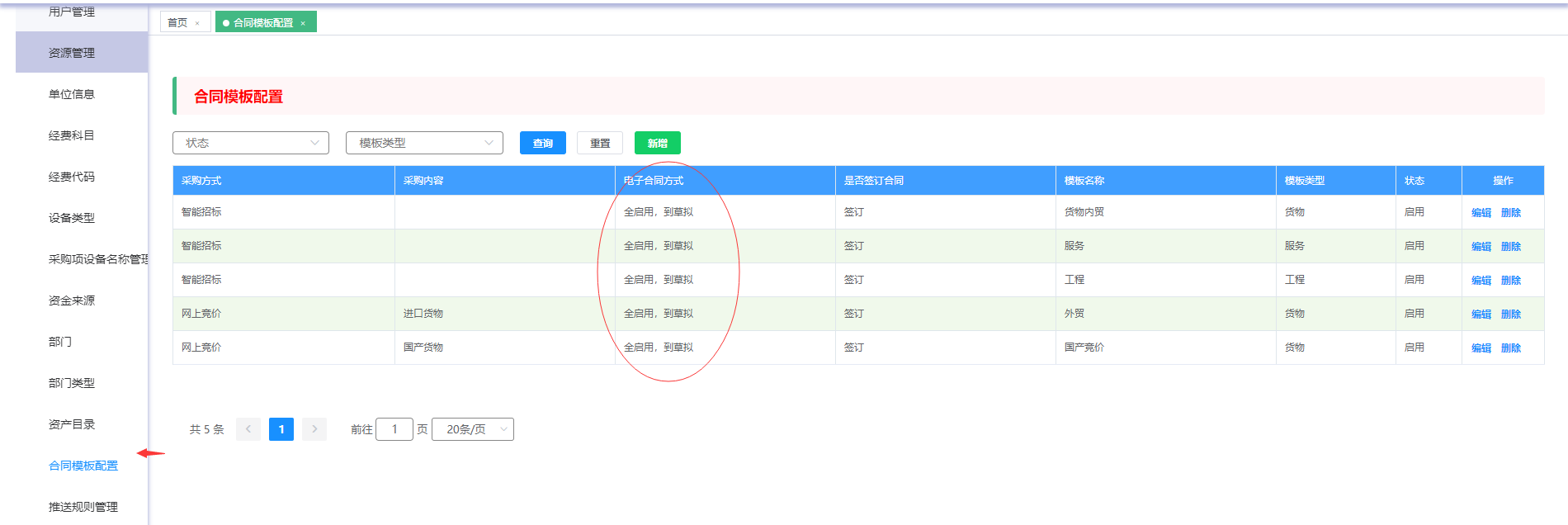Screen dimensions: 1568x525
Task: Close the 合同模板配置 tab with its x
Action: coord(303,23)
